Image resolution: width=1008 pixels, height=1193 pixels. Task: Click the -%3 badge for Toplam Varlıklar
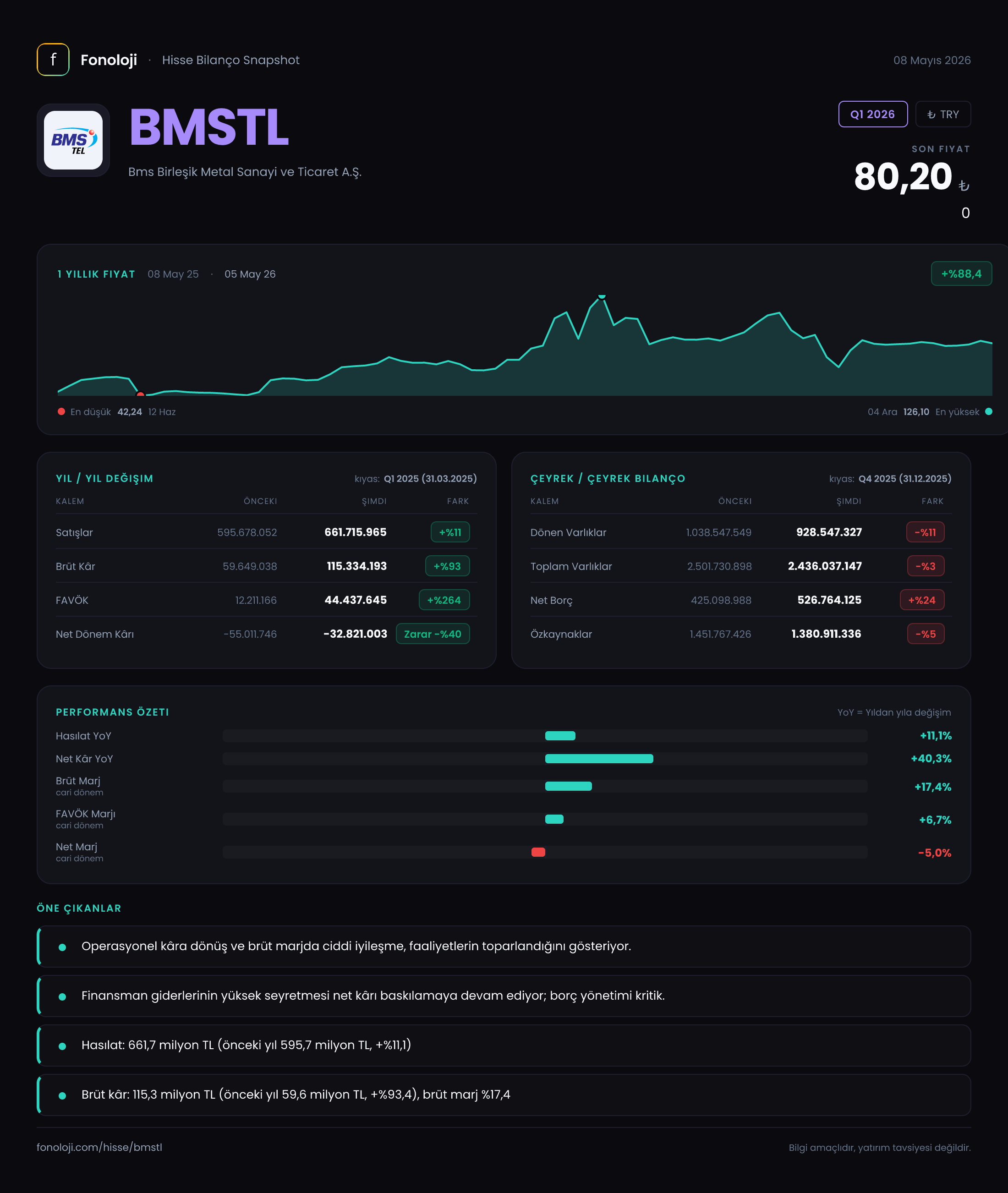pyautogui.click(x=926, y=566)
